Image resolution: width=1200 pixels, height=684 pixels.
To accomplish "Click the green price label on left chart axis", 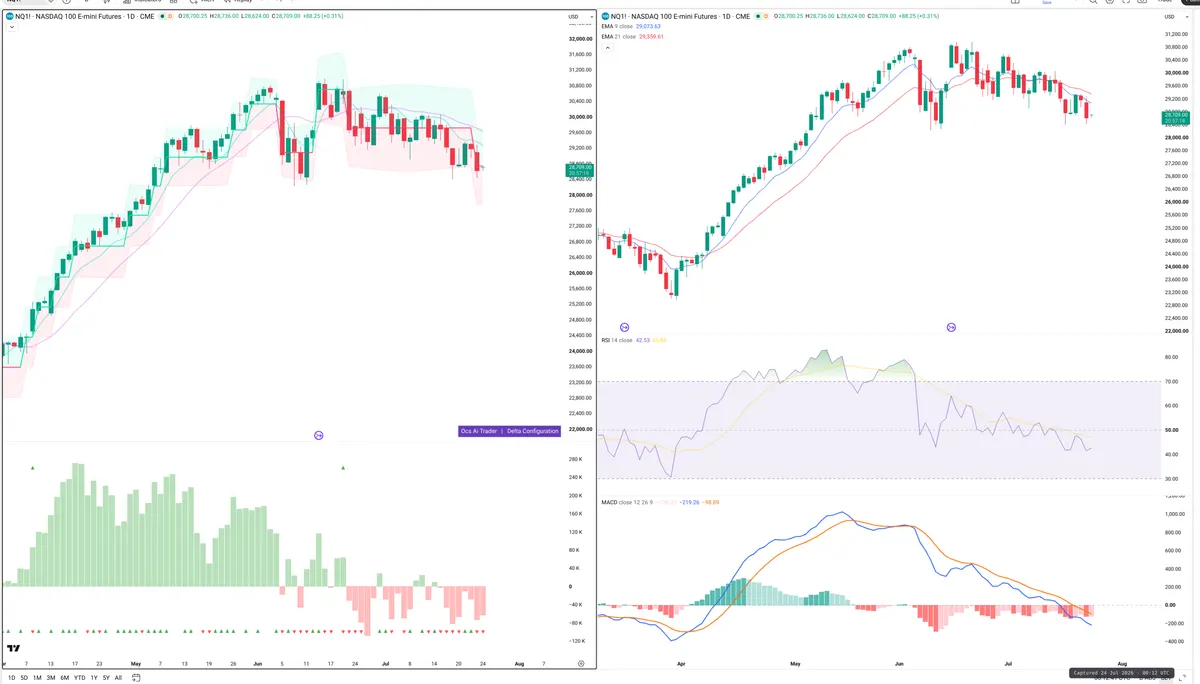I will point(579,170).
